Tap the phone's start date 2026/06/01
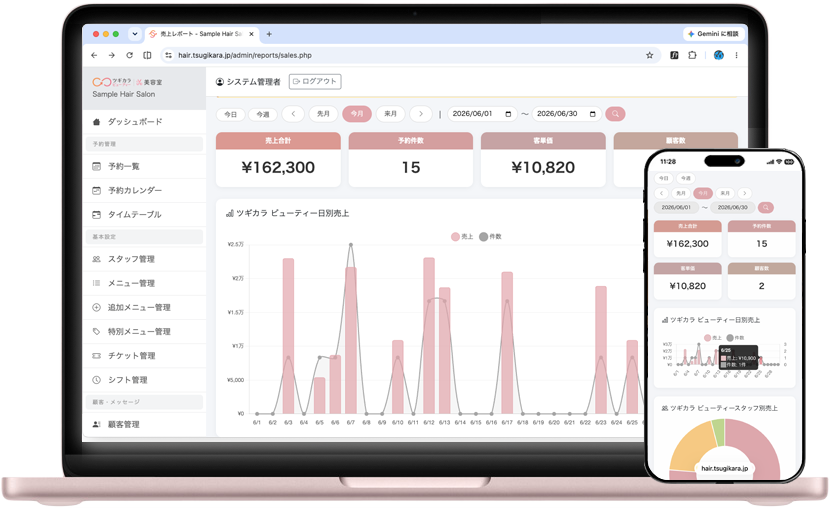Viewport: 830px width, 508px height. pos(676,207)
